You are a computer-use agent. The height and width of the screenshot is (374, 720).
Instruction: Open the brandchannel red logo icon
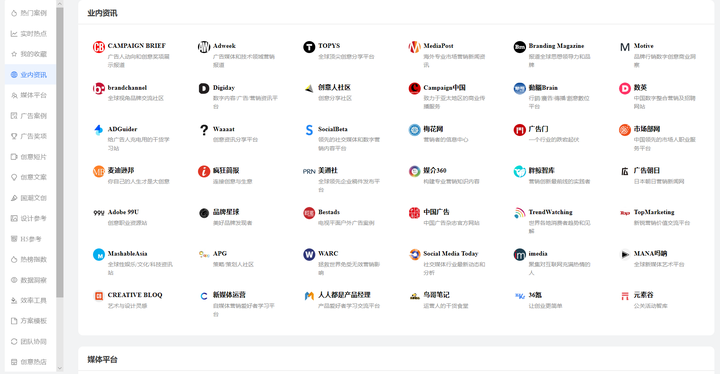coord(99,88)
